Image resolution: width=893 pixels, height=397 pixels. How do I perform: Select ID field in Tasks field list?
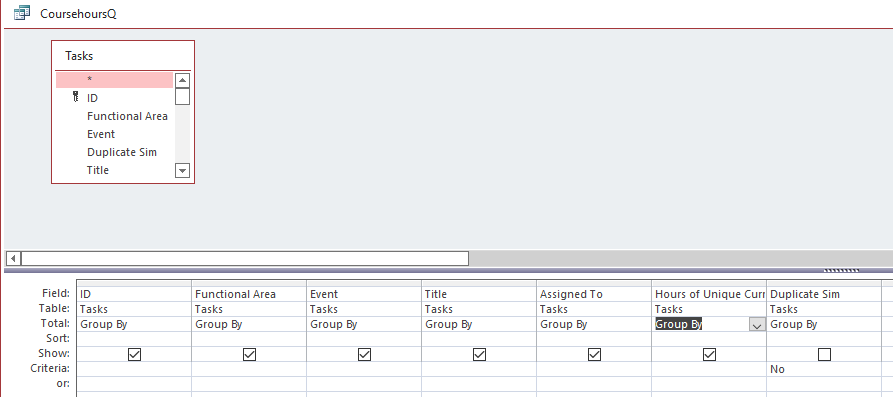92,98
